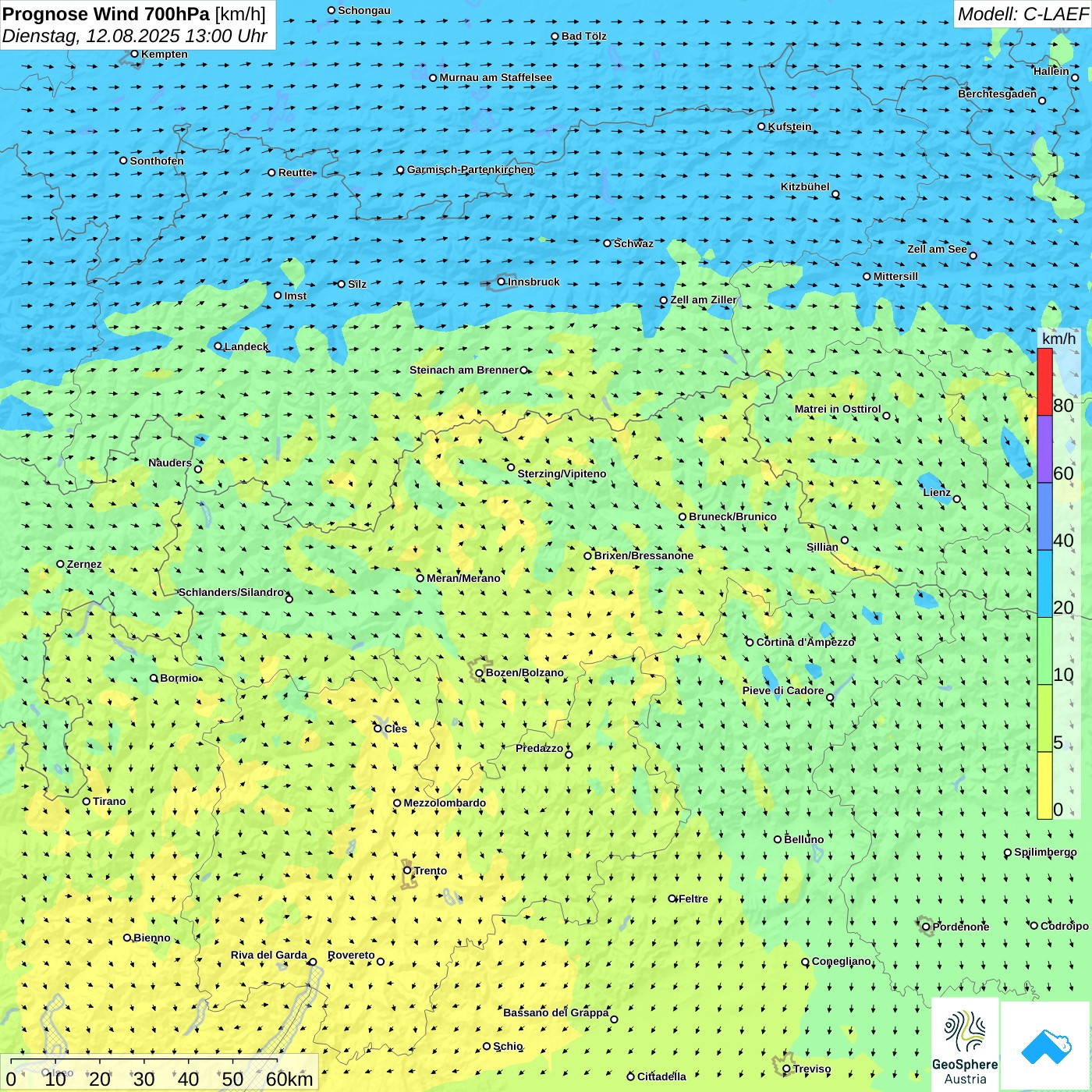Click the Schongau label
1092x1092 pixels.
(x=364, y=10)
